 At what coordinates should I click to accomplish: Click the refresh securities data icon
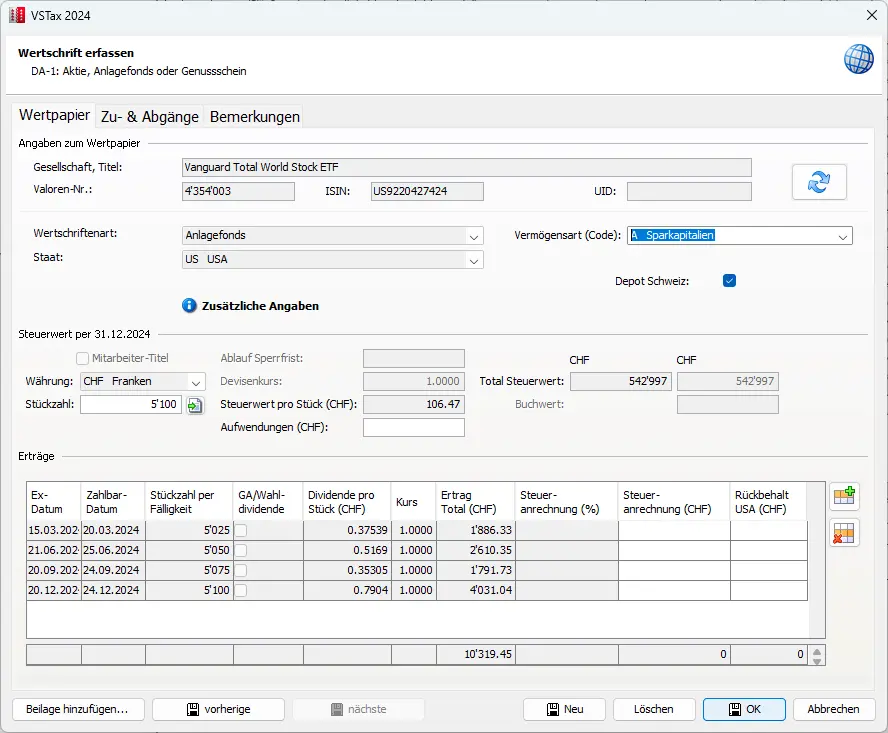[x=819, y=182]
